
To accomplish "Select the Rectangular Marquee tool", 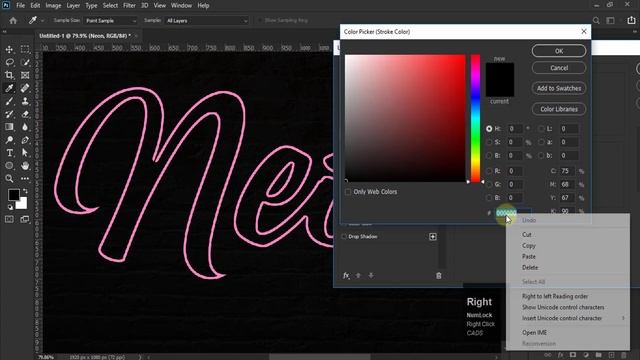I will (x=25, y=49).
